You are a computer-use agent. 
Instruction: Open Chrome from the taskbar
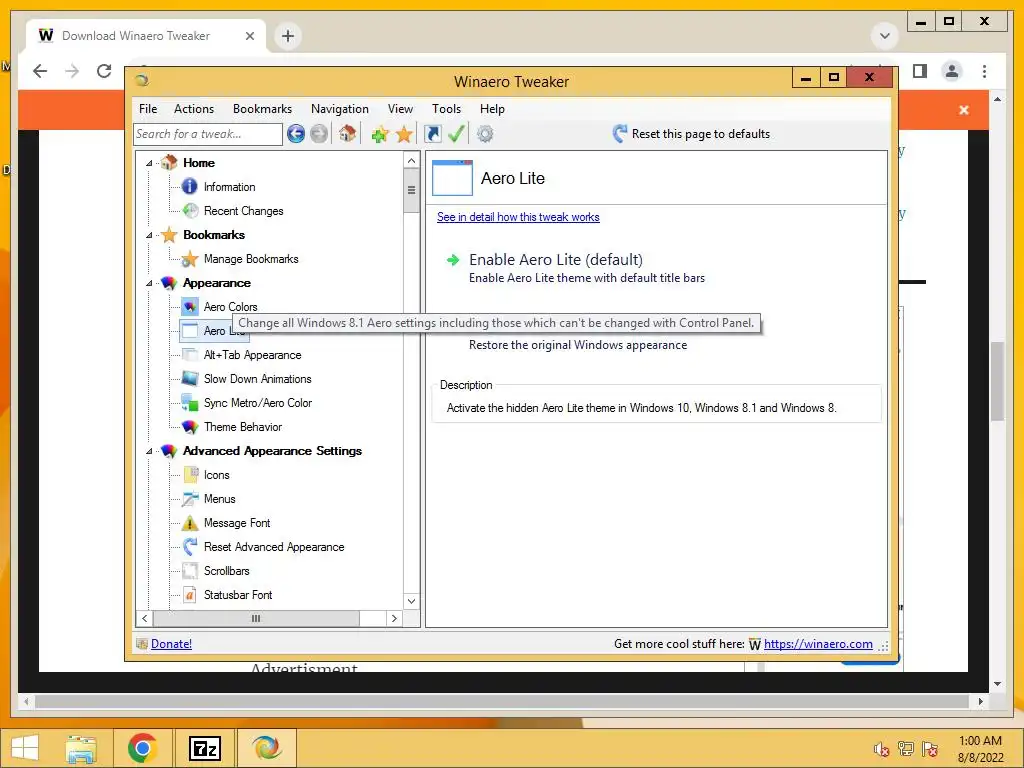tap(142, 748)
